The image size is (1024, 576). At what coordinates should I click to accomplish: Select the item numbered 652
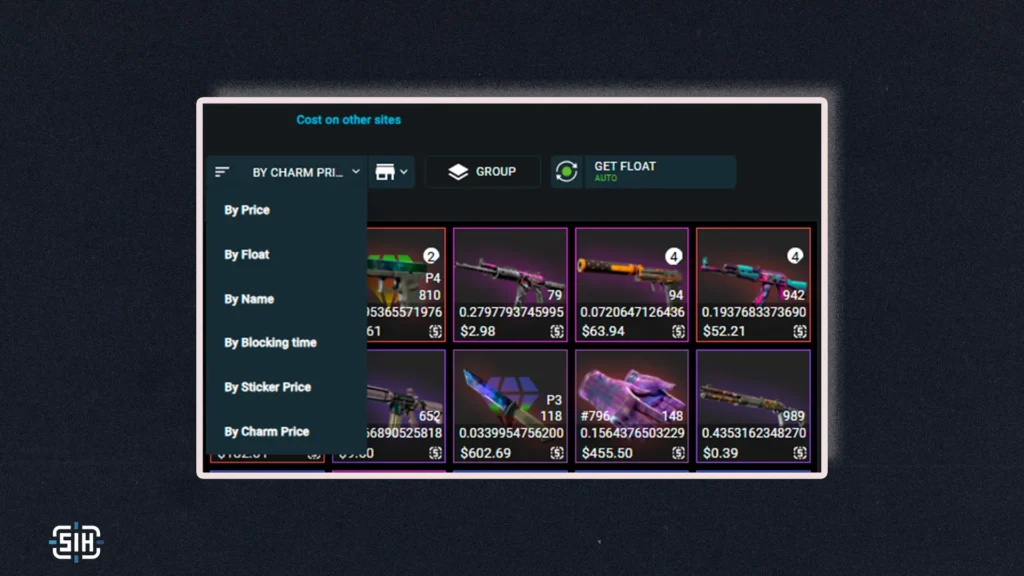(x=406, y=406)
